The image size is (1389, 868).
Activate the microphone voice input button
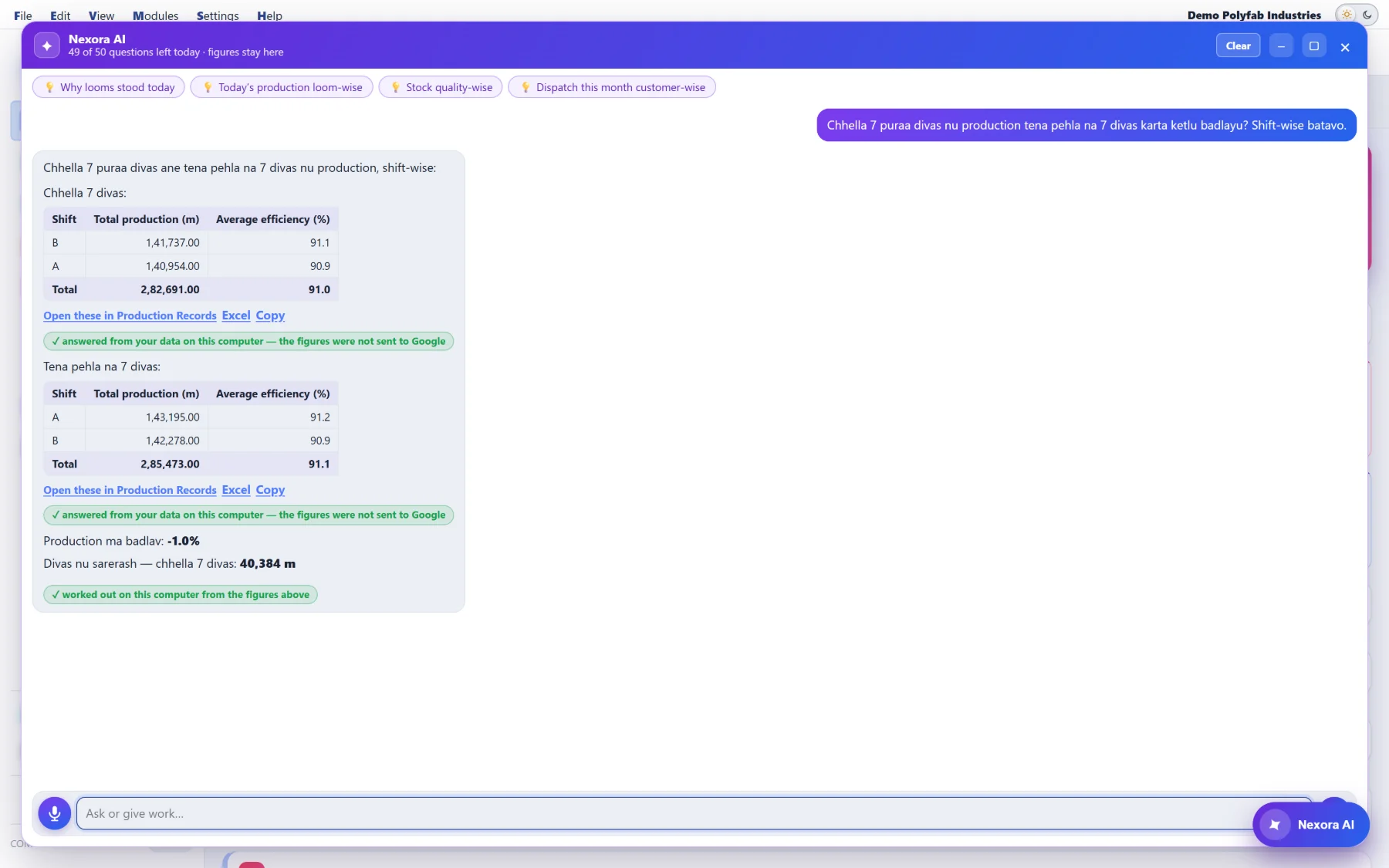pyautogui.click(x=55, y=812)
